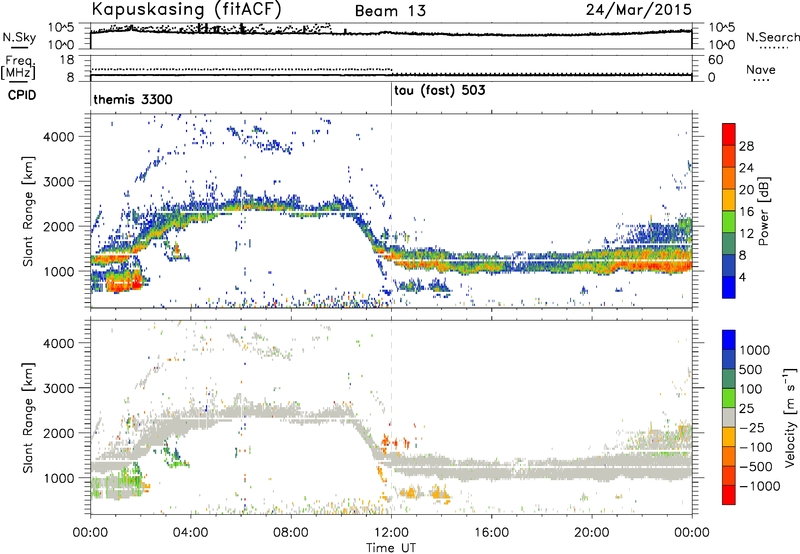Click the '08:00' time axis label
The image size is (800, 554).
tap(291, 533)
